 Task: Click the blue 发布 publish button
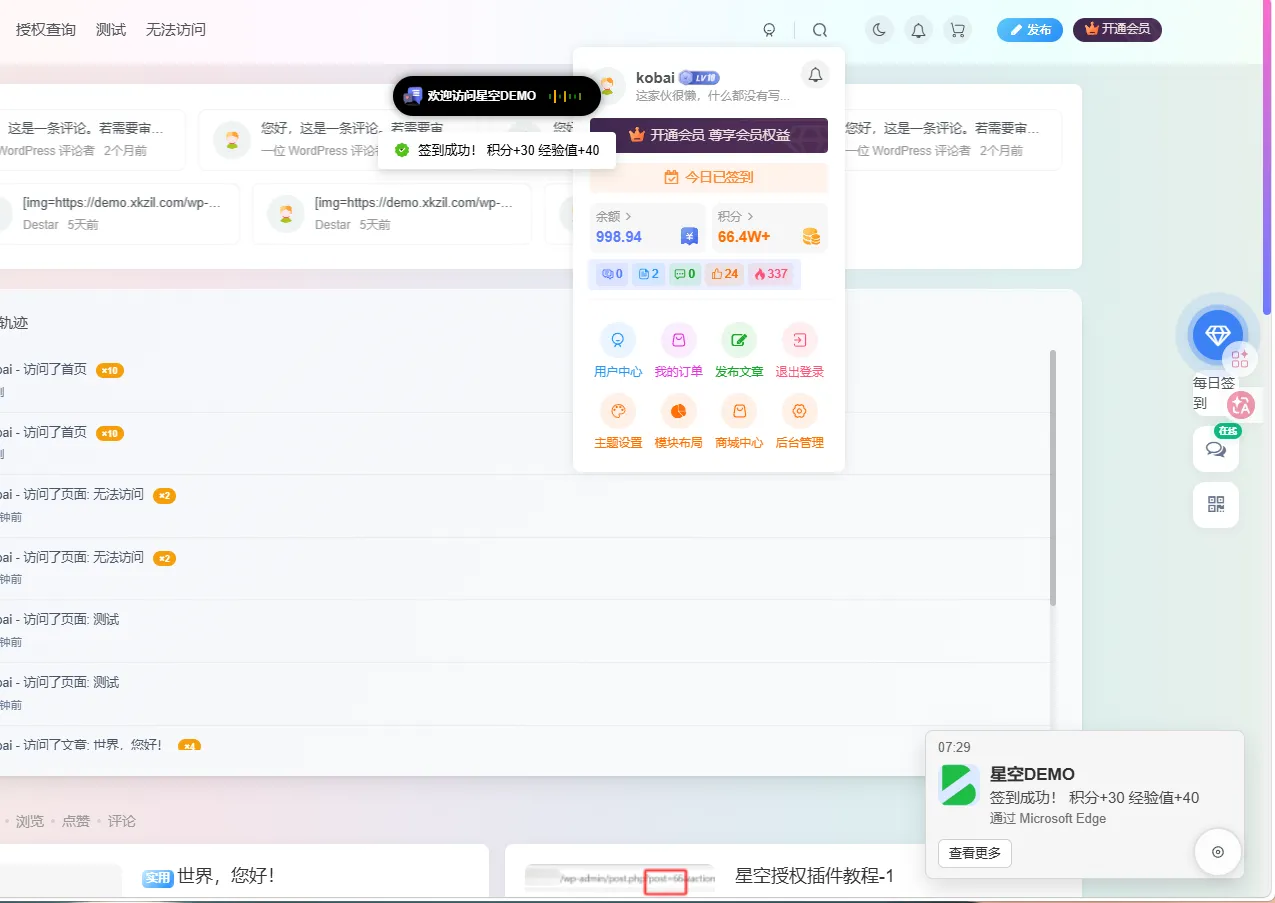point(1029,29)
